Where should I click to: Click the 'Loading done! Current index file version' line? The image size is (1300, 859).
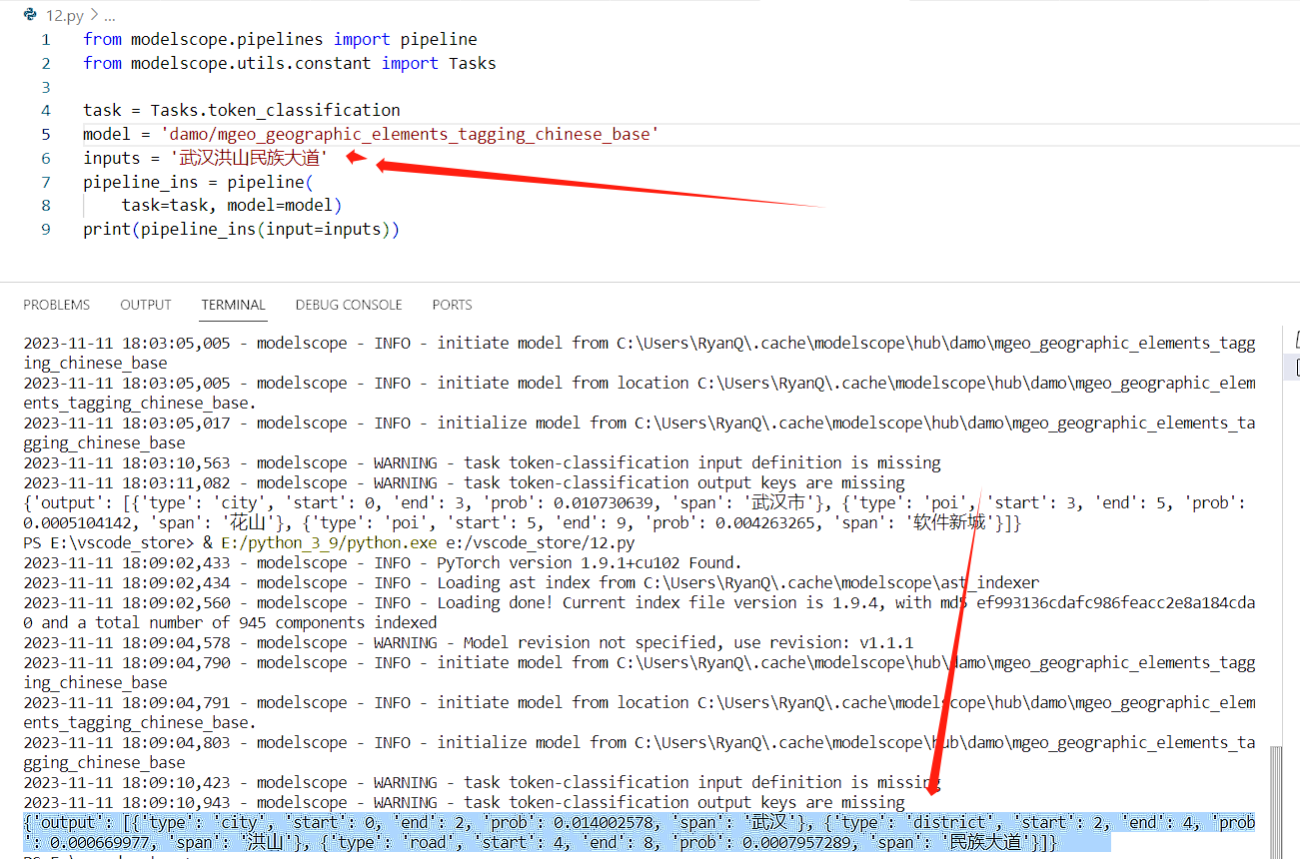point(639,603)
